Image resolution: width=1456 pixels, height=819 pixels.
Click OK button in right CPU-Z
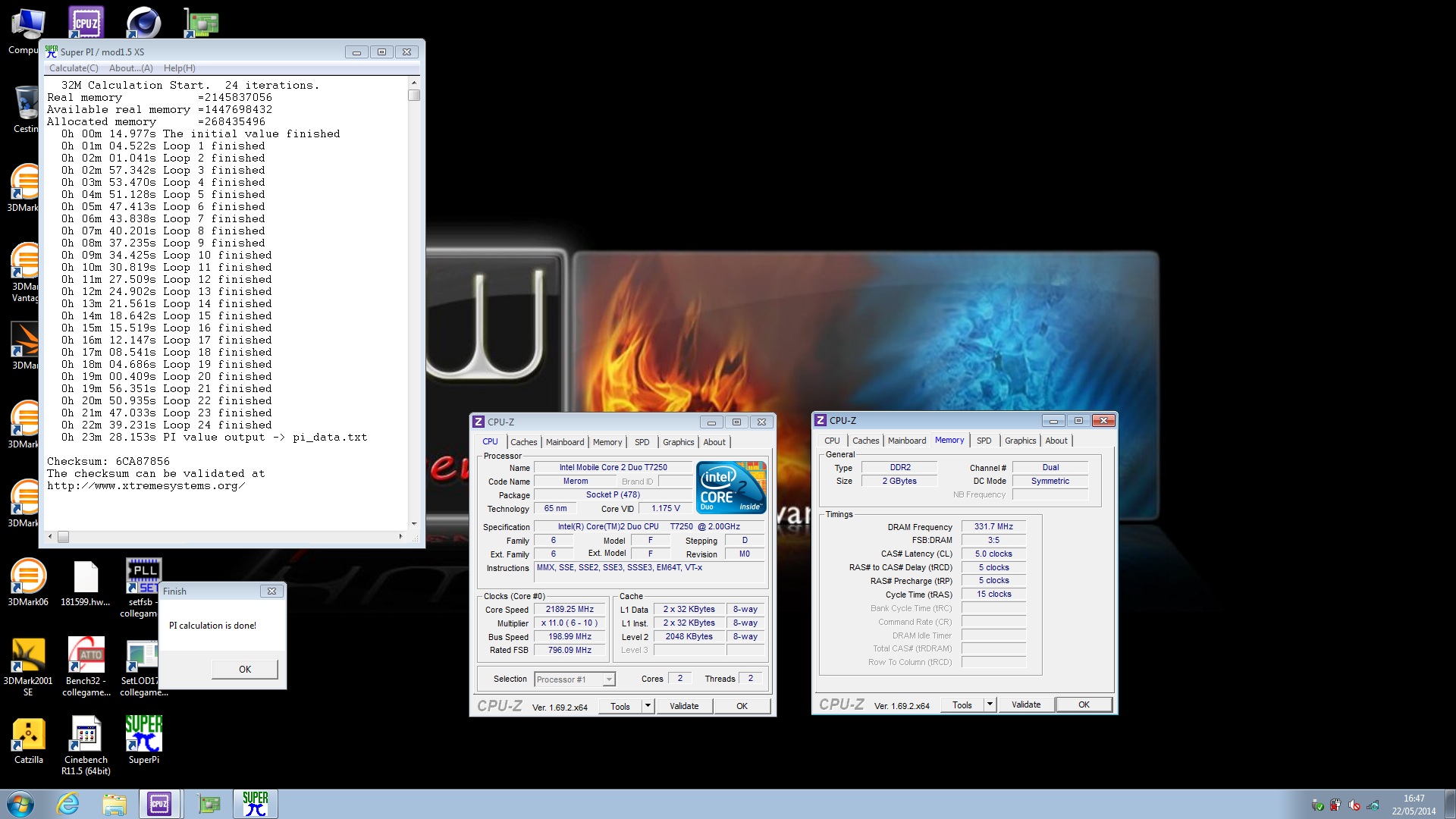(x=1084, y=704)
